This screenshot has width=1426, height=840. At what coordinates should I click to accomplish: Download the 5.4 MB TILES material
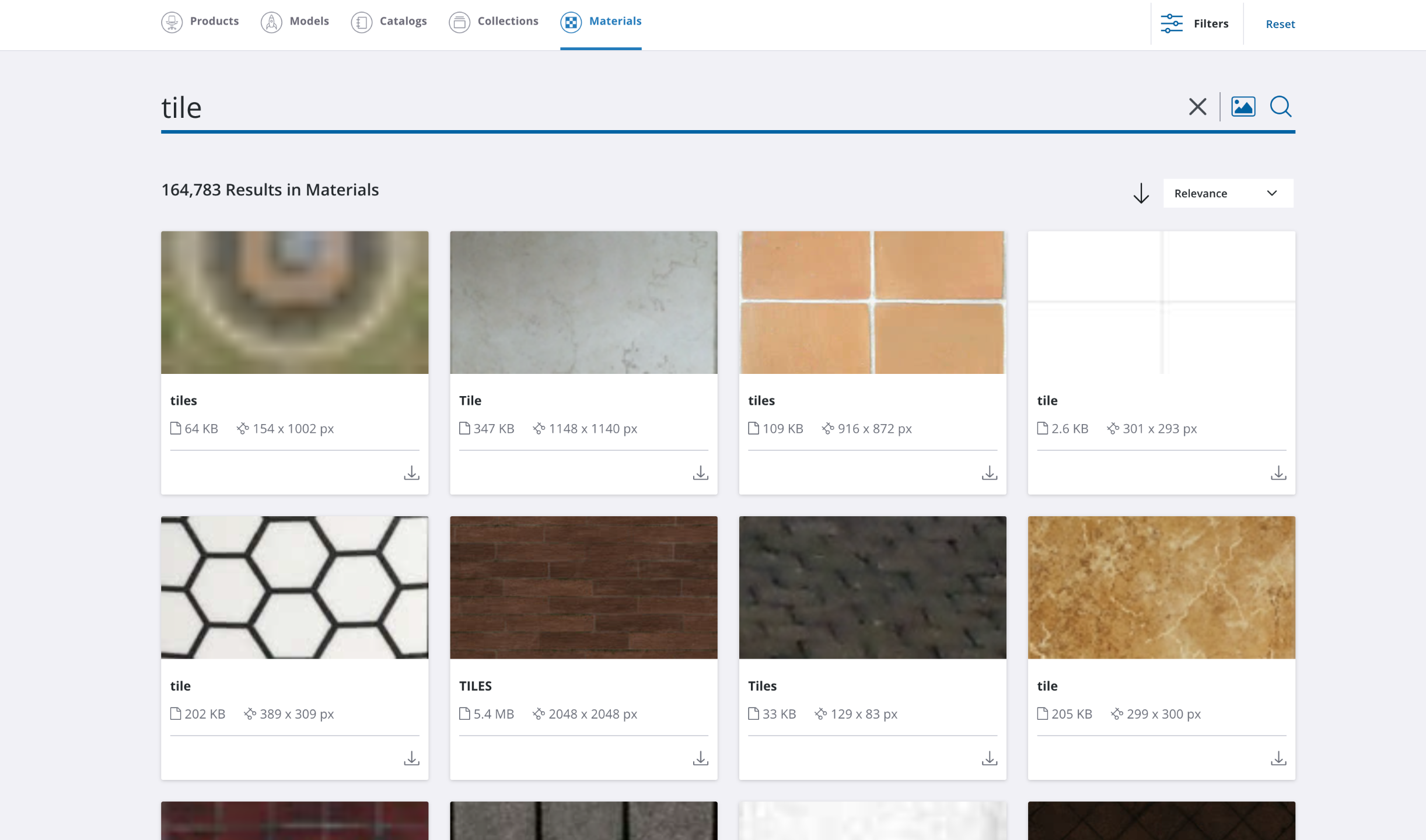(x=700, y=758)
